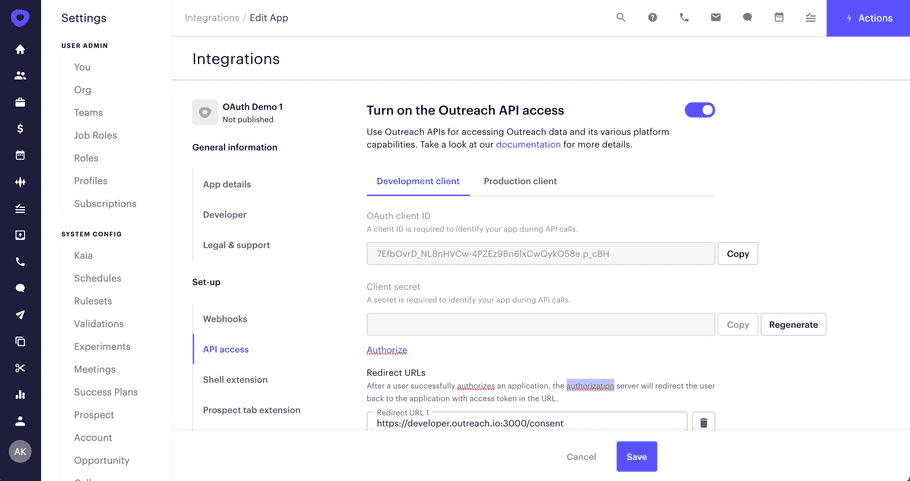Open Validations settings
Image resolution: width=910 pixels, height=481 pixels.
[x=99, y=324]
